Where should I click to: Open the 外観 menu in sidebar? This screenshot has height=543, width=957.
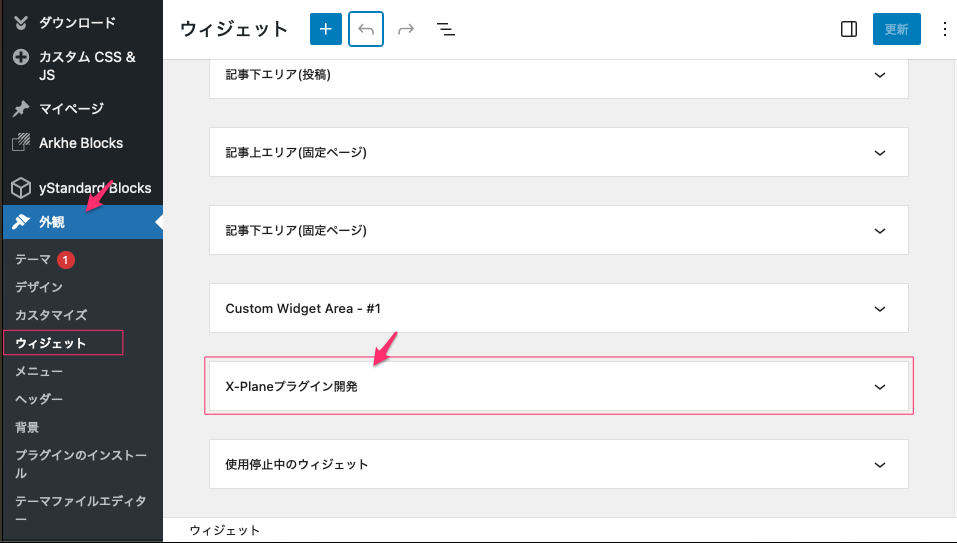52,222
